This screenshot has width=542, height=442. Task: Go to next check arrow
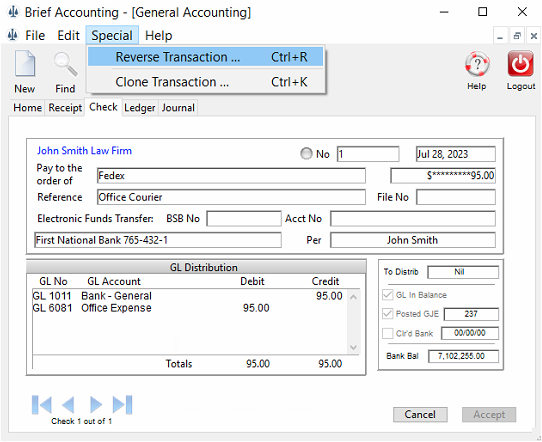(96, 404)
